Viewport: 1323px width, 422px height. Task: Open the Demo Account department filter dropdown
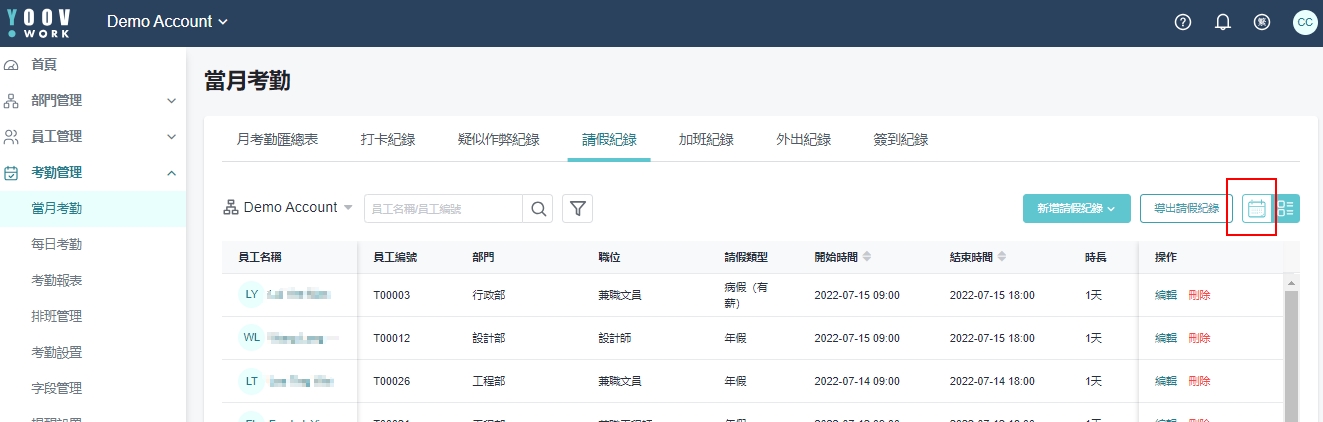tap(288, 207)
